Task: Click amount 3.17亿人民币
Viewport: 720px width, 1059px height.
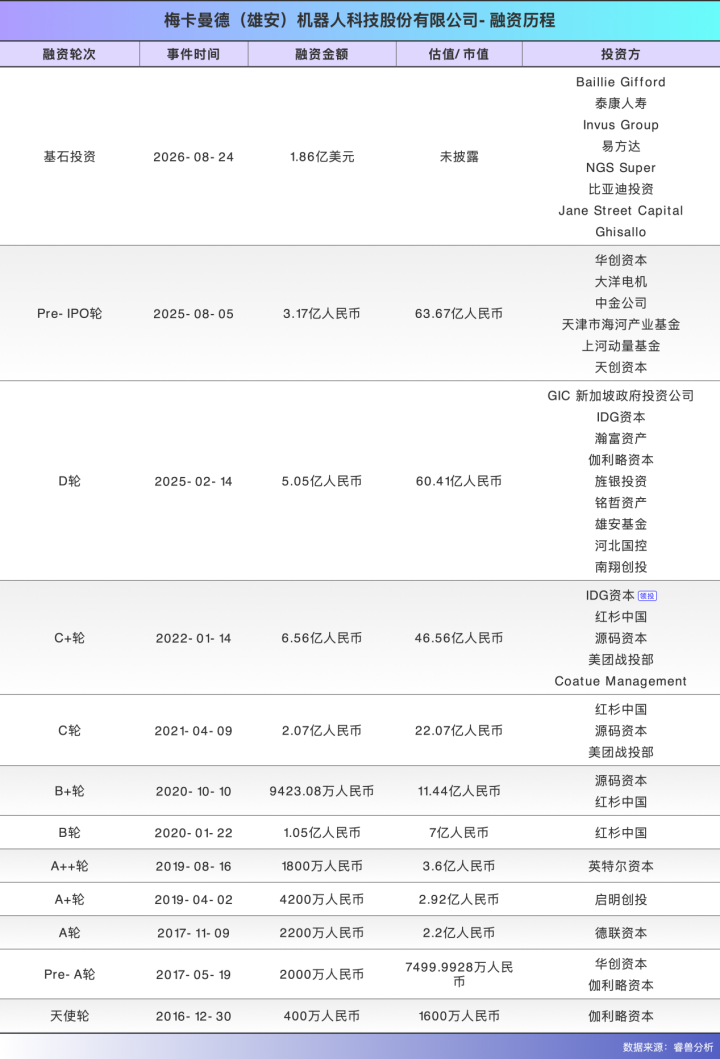Action: tap(322, 313)
